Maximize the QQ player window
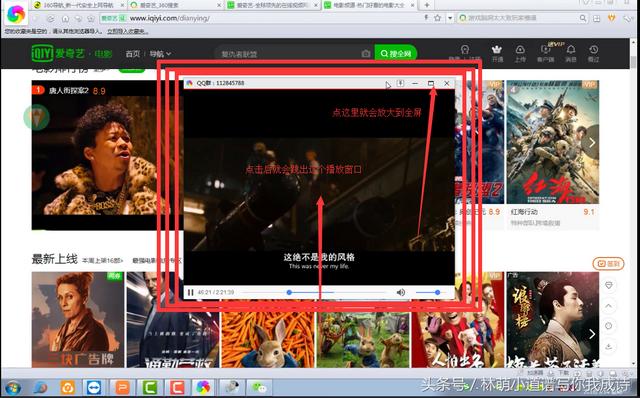The image size is (640, 398). [431, 83]
